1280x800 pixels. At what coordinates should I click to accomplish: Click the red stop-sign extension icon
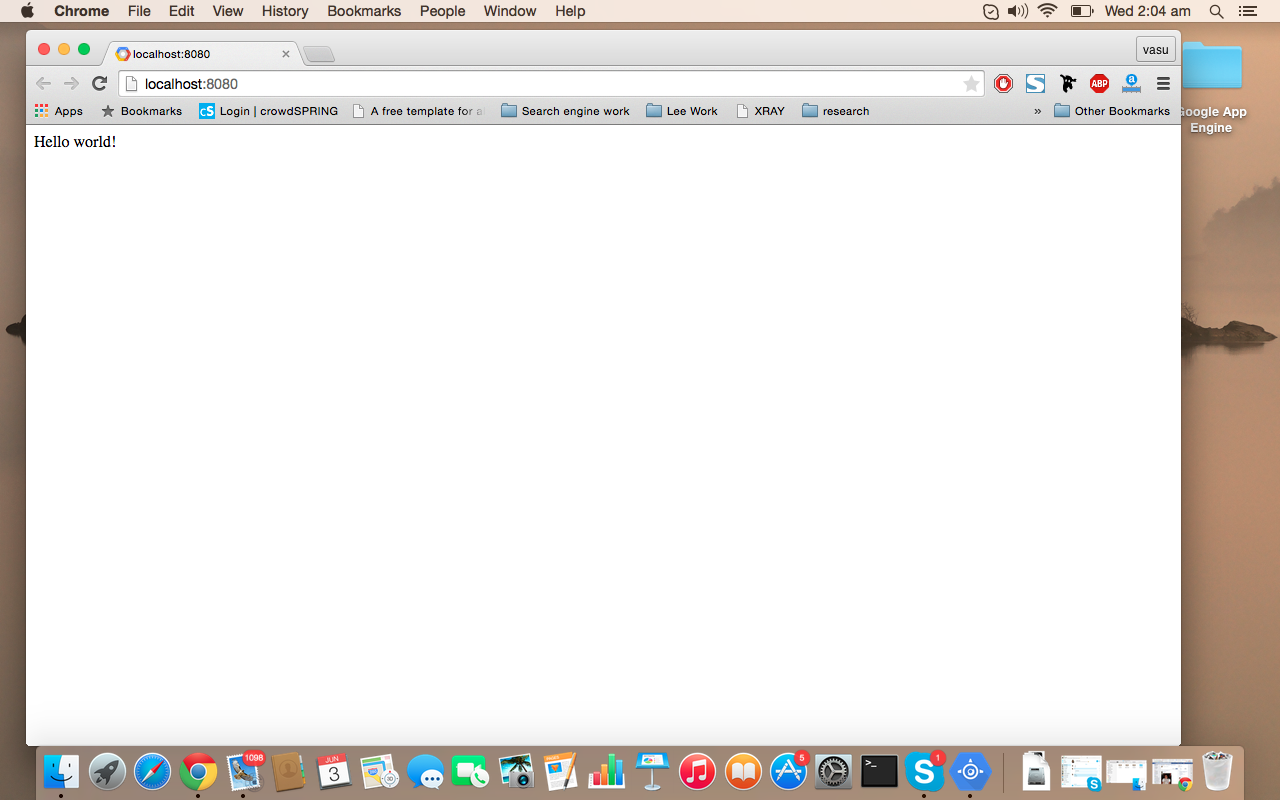click(x=1003, y=84)
